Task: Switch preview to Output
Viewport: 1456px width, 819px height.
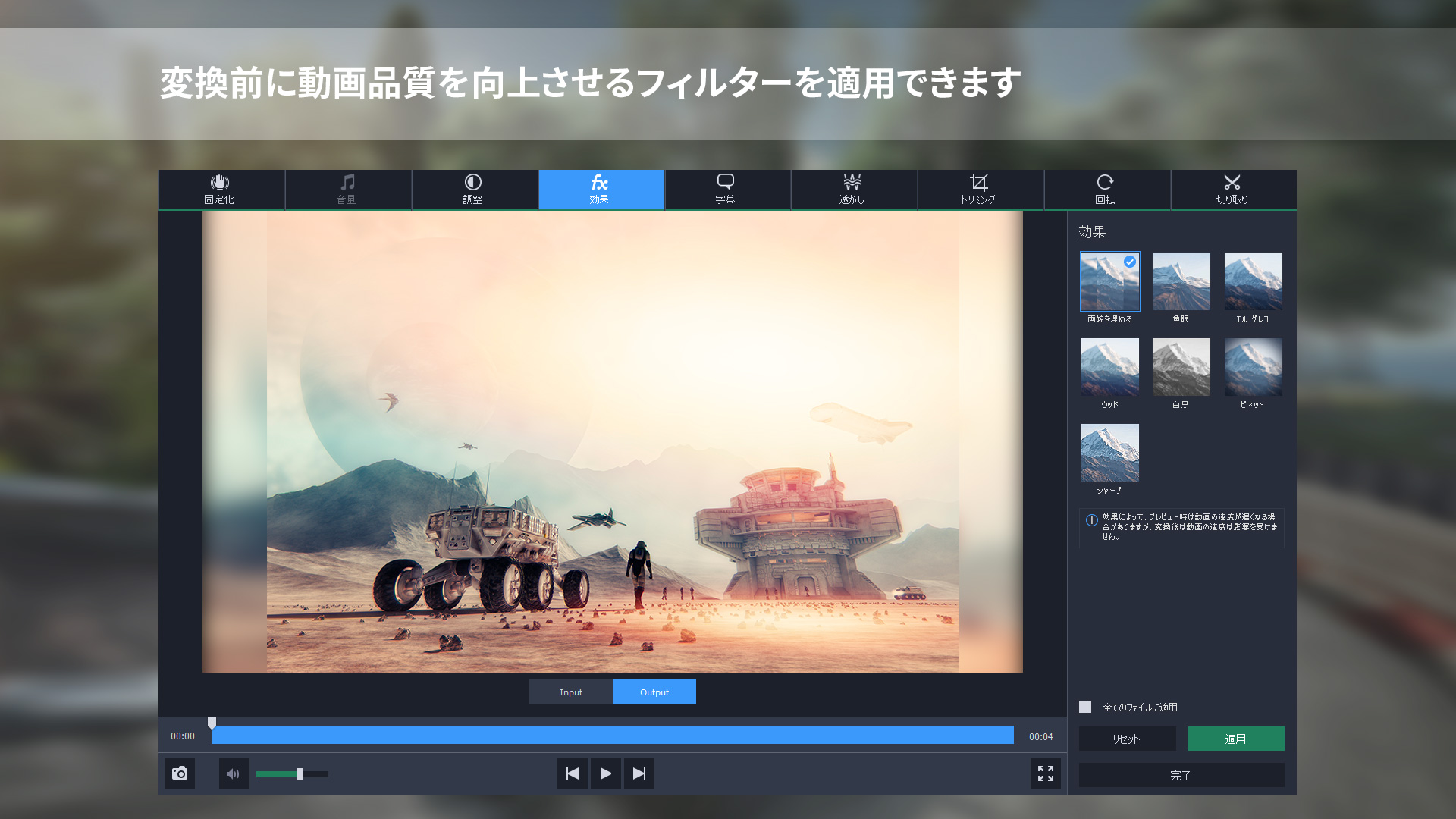Action: click(654, 692)
